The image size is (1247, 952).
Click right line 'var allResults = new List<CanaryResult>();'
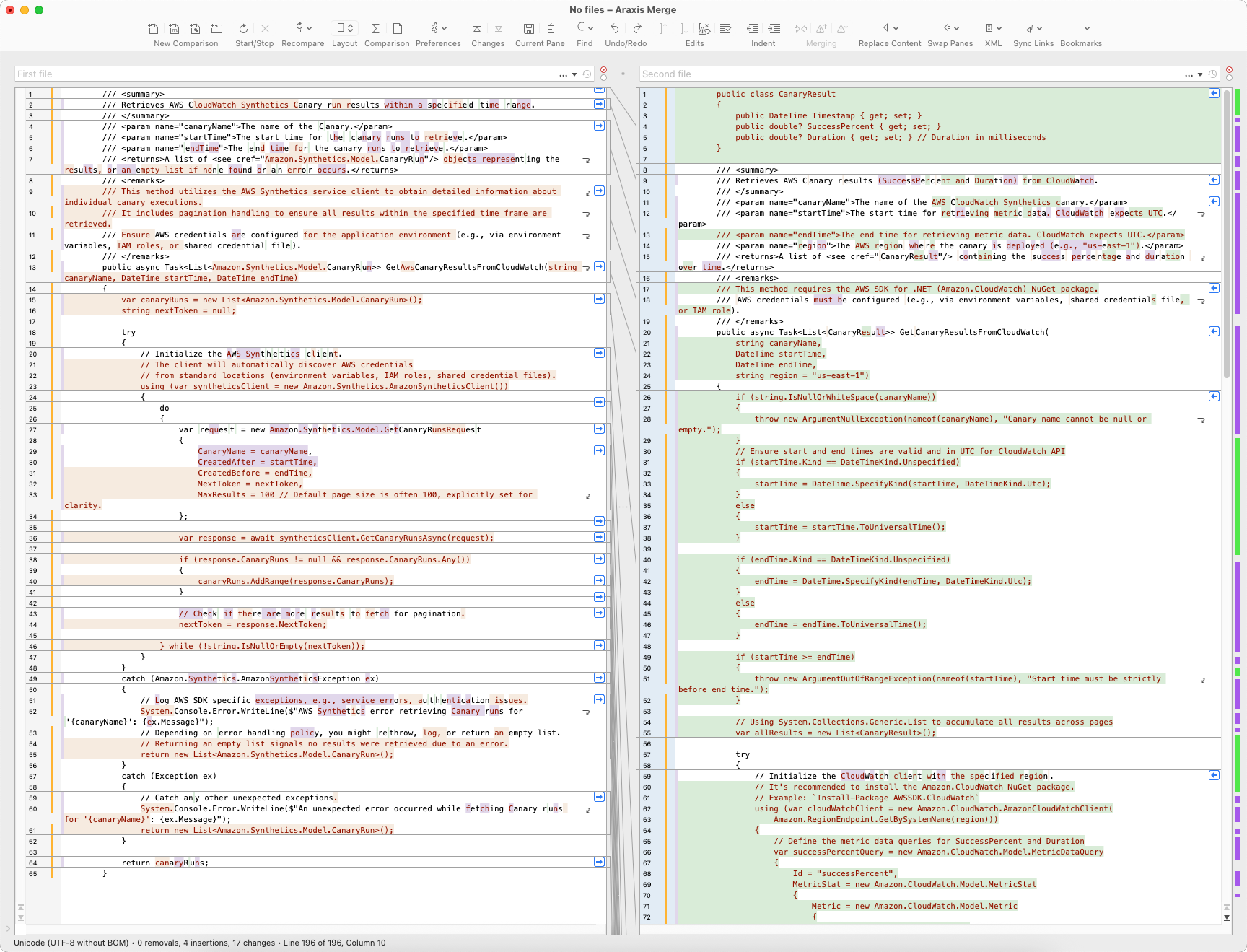tap(835, 733)
